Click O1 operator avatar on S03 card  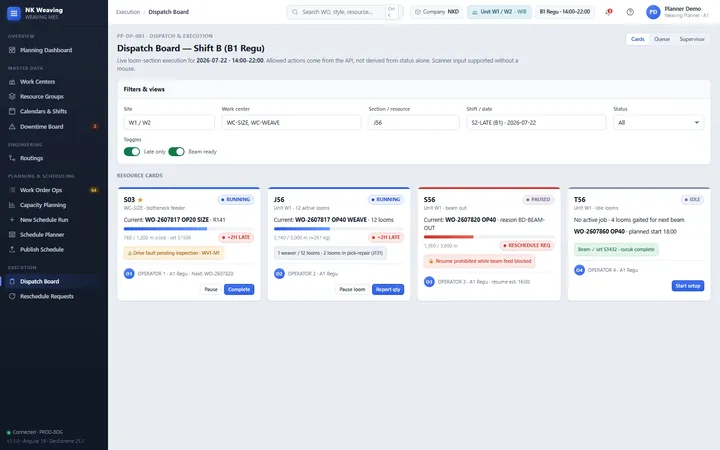click(129, 274)
